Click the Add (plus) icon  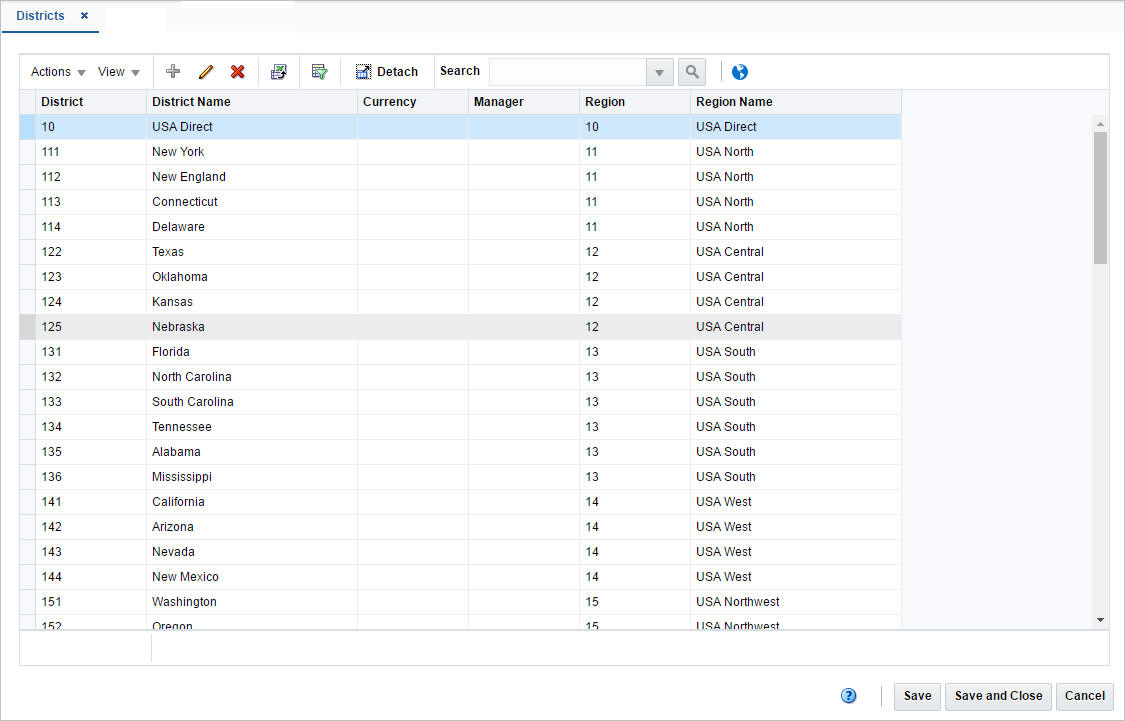[173, 71]
